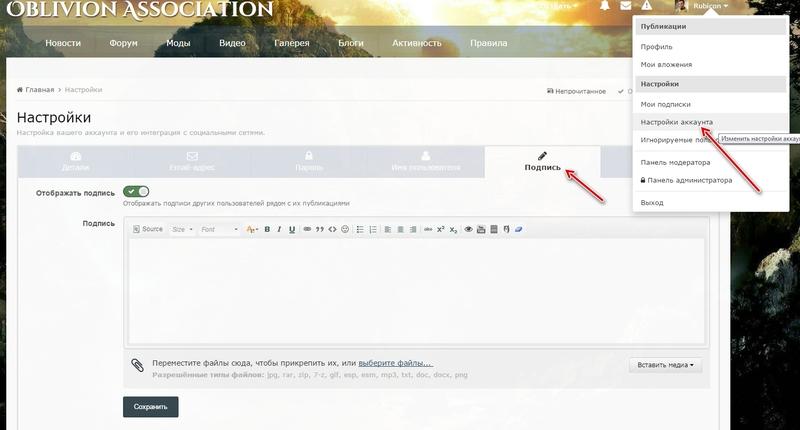Open the Font family dropdown
The image size is (800, 430).
point(219,229)
